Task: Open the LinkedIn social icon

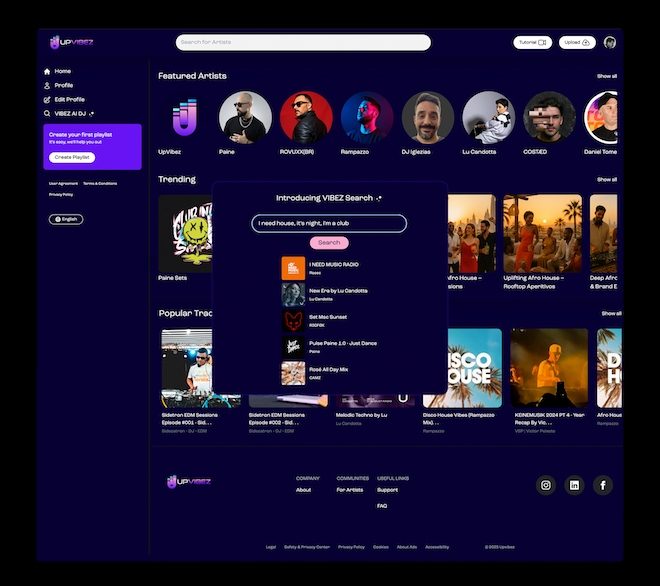Action: [575, 485]
